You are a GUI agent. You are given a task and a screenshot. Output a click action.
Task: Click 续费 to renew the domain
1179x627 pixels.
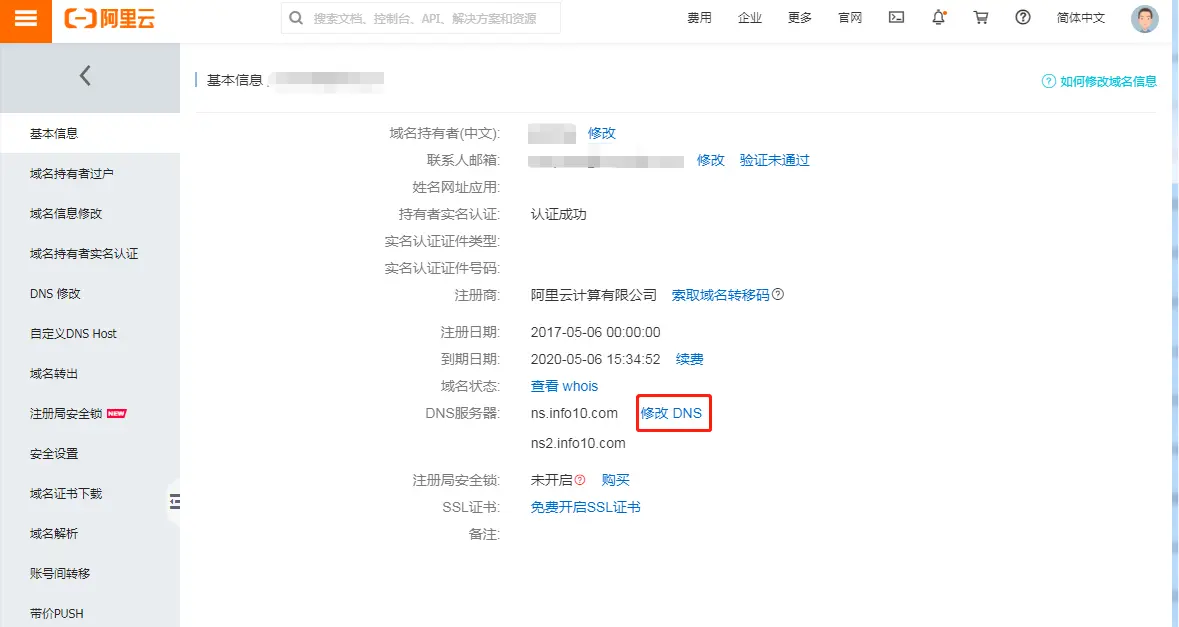(689, 359)
